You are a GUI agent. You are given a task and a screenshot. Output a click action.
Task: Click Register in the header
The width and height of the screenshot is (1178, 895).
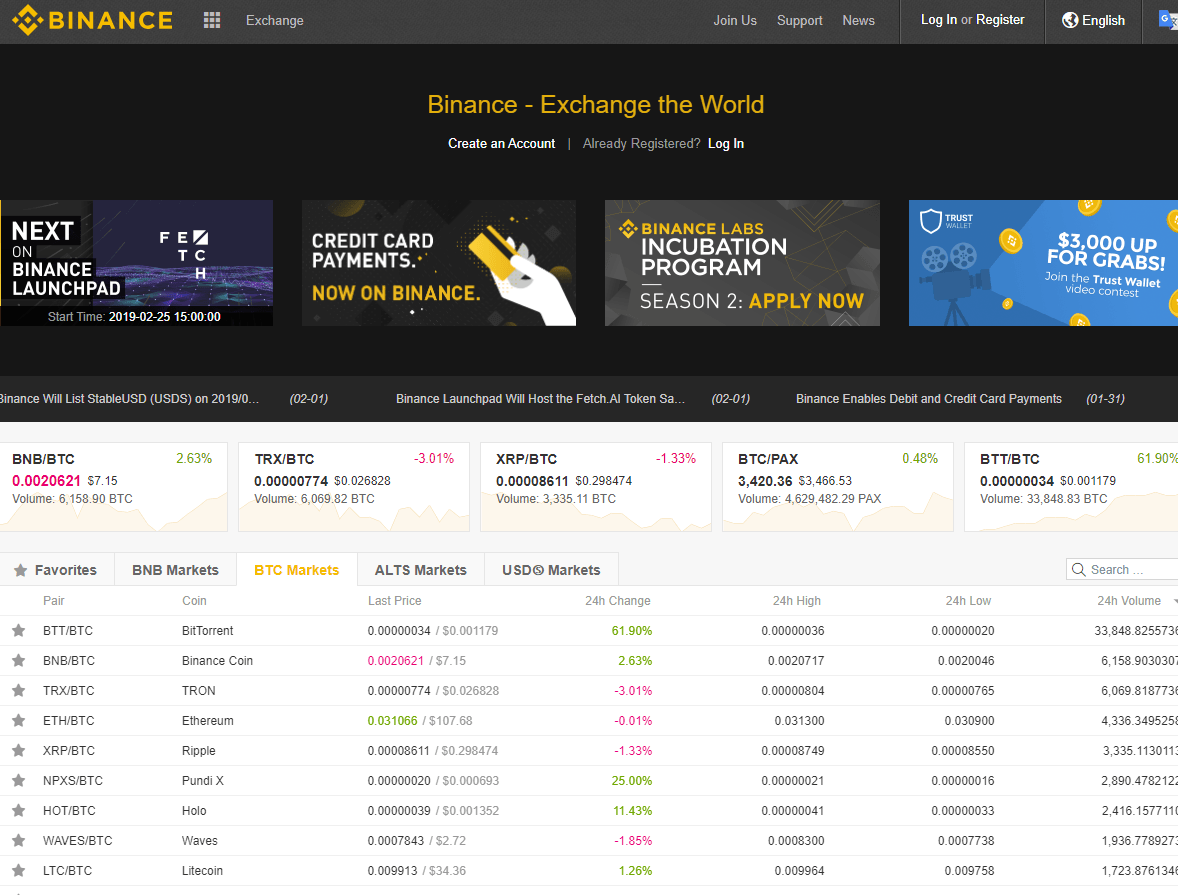(1000, 20)
